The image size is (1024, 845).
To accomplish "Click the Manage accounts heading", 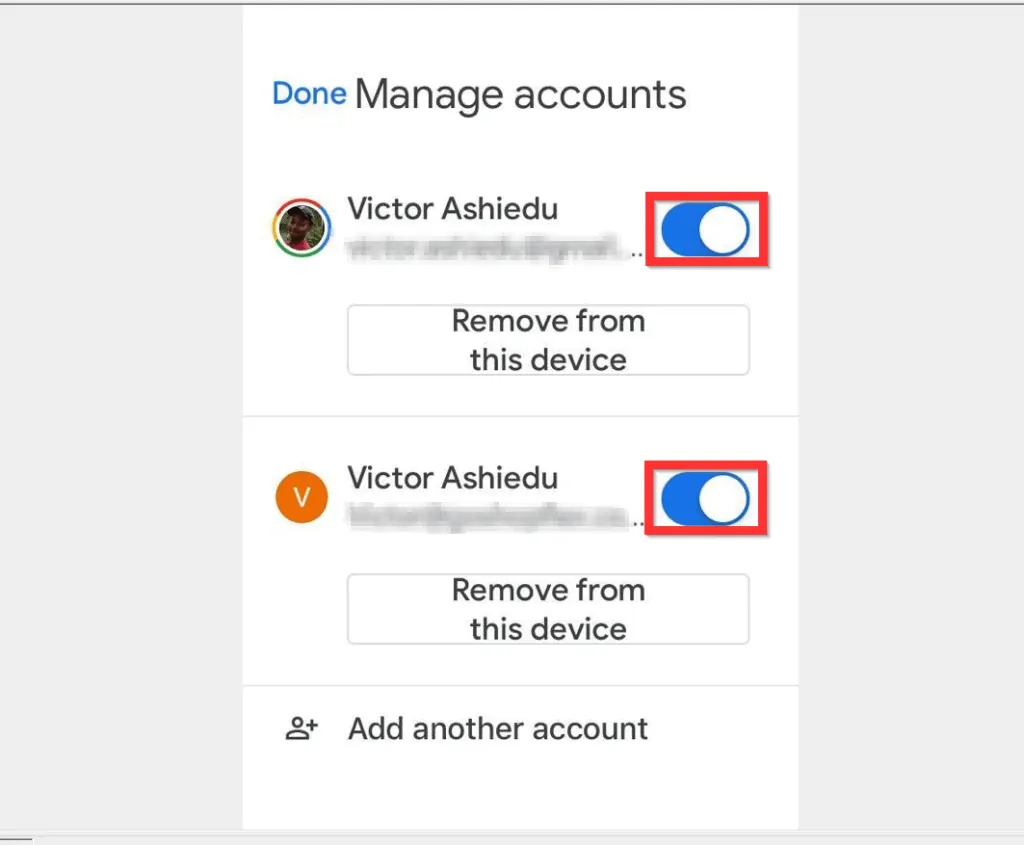I will 520,95.
